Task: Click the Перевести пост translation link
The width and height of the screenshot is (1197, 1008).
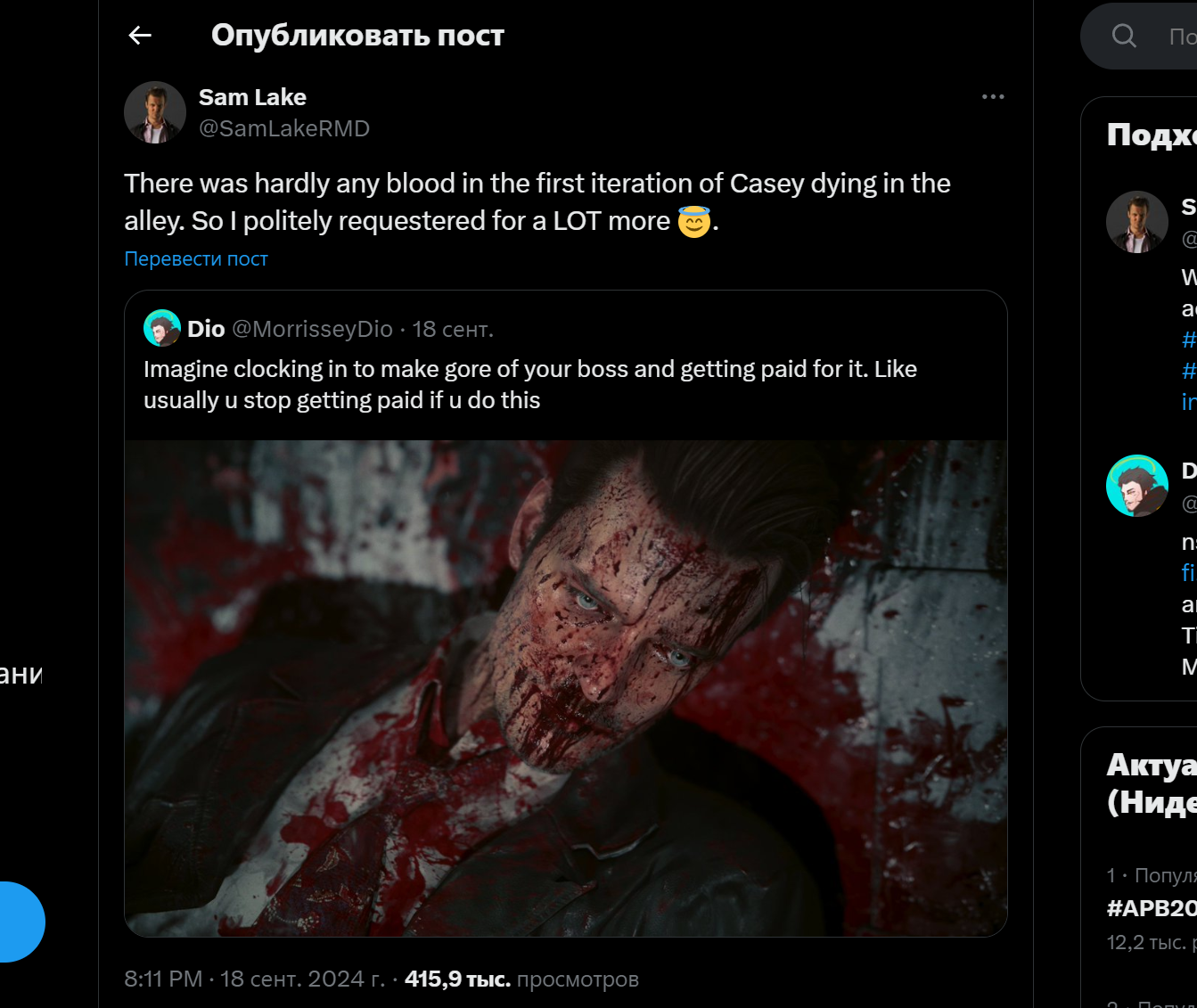Action: 195,258
